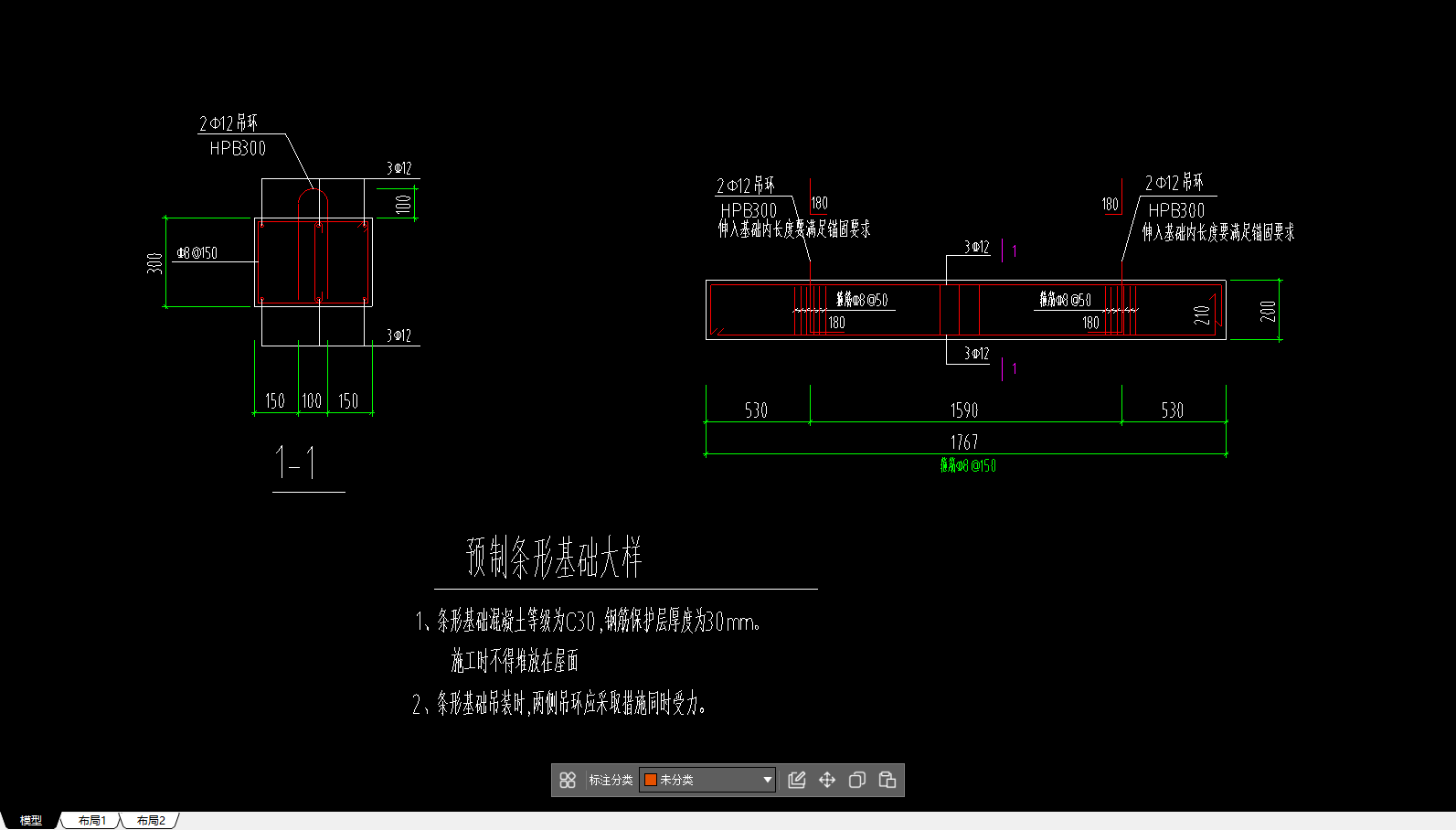Switch to the 布局1 tab

coord(91,821)
